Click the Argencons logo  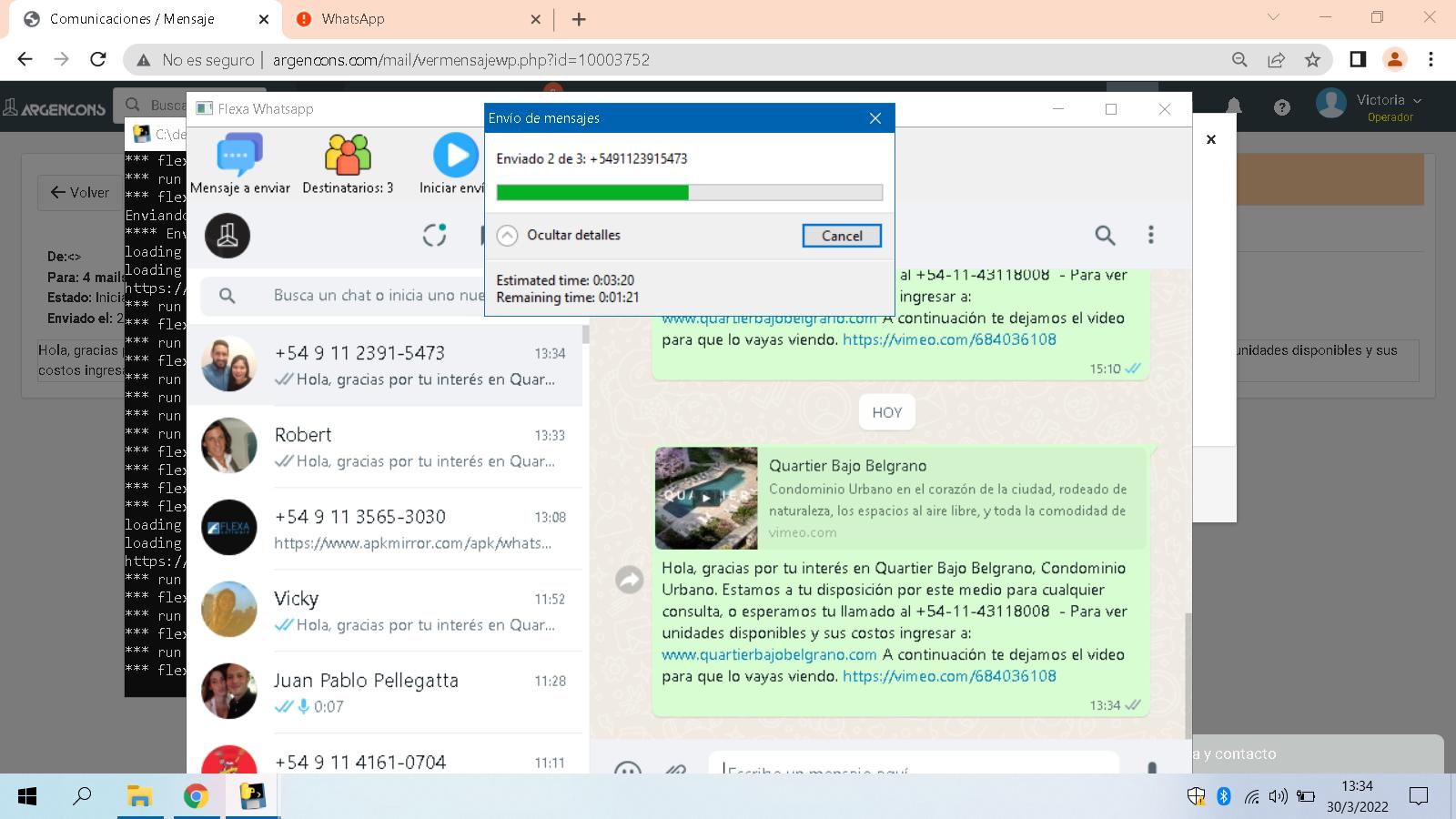55,107
